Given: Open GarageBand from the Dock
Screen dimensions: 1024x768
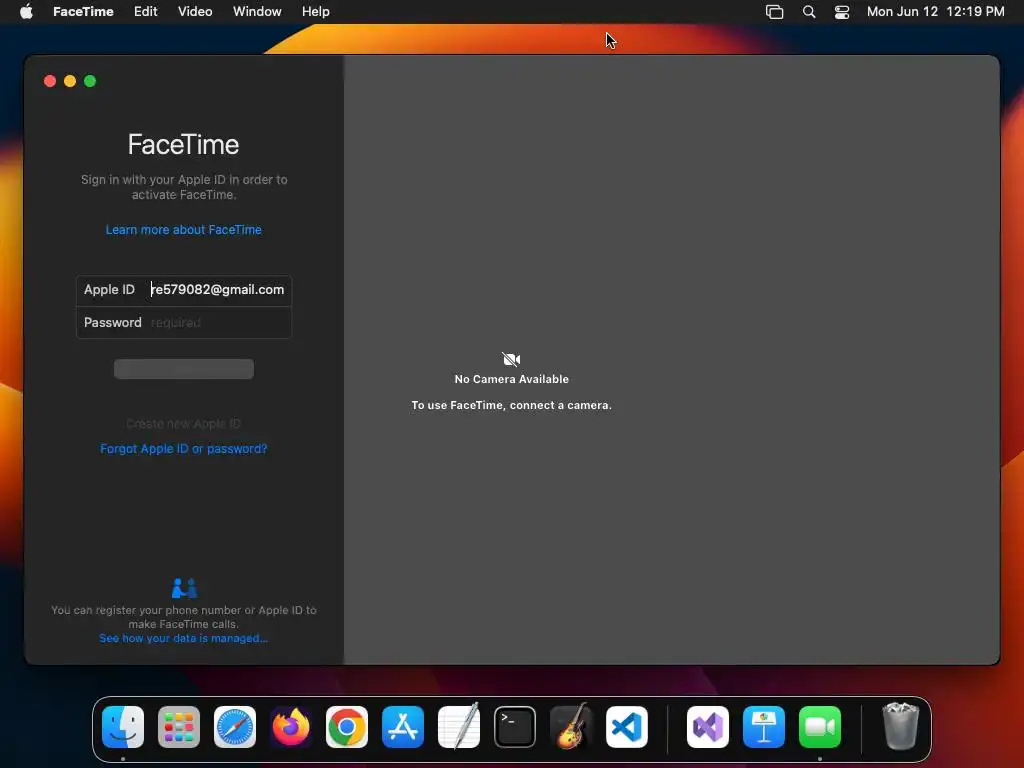Looking at the screenshot, I should (x=571, y=727).
